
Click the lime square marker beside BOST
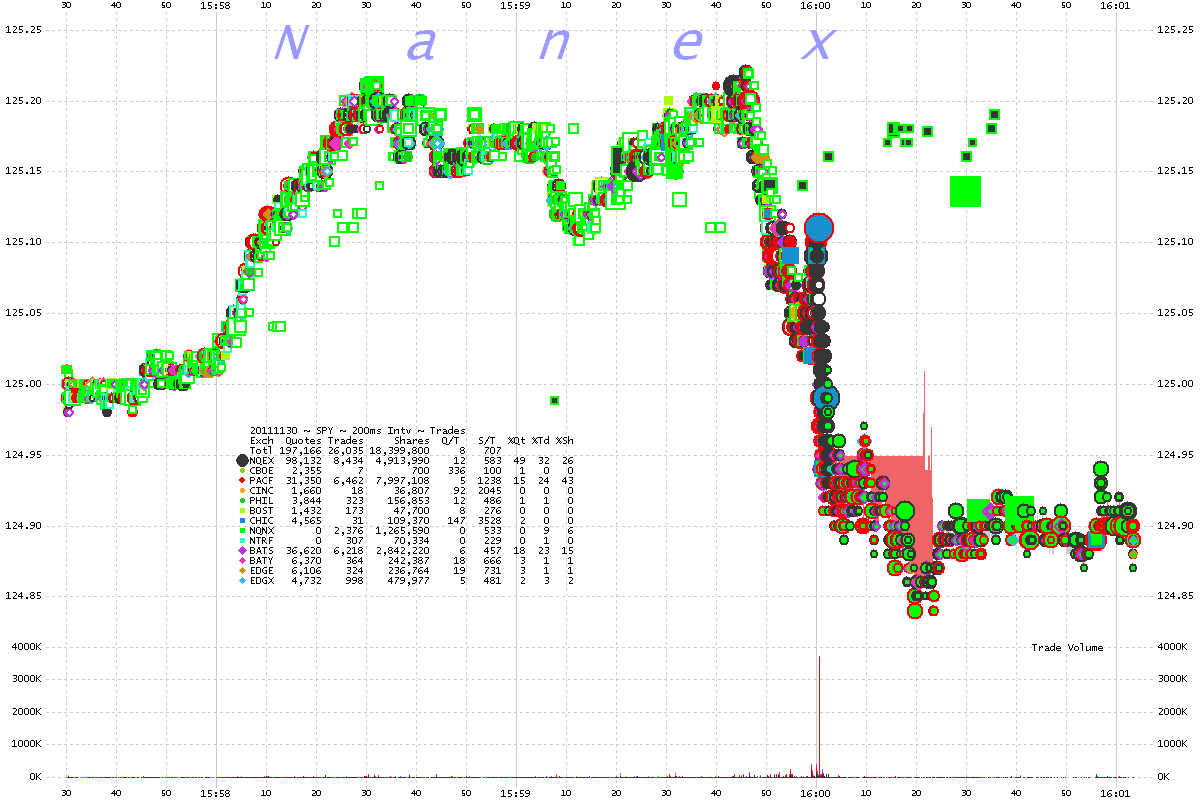click(241, 510)
